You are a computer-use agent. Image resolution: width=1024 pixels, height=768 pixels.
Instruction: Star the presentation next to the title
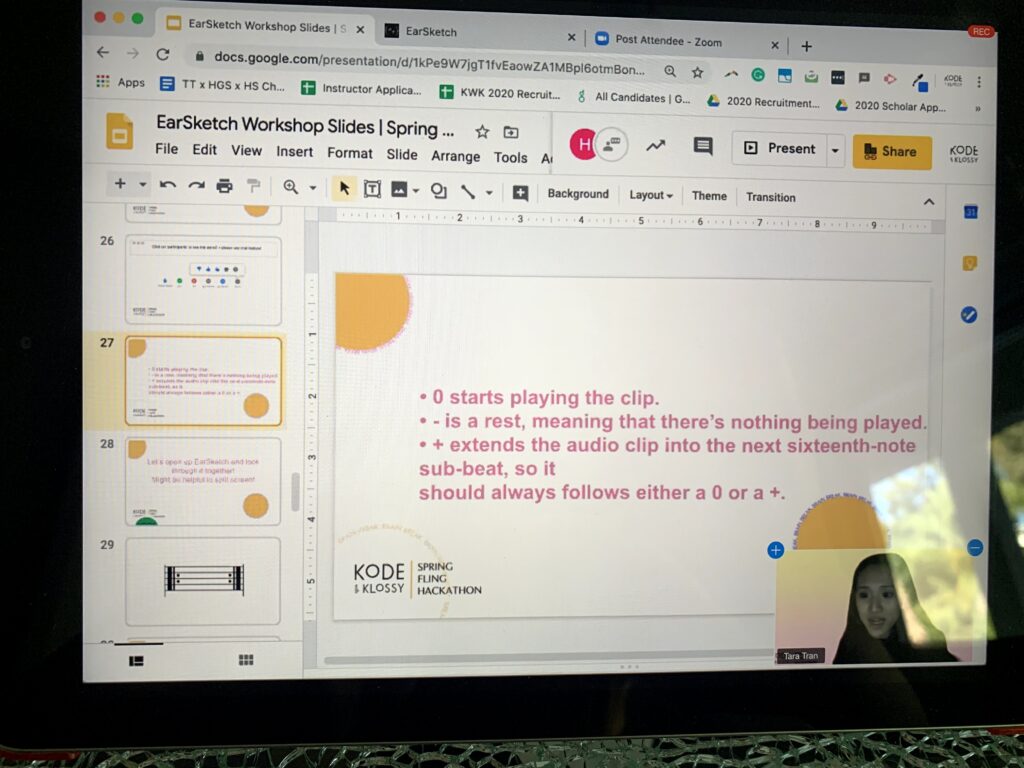click(x=482, y=132)
